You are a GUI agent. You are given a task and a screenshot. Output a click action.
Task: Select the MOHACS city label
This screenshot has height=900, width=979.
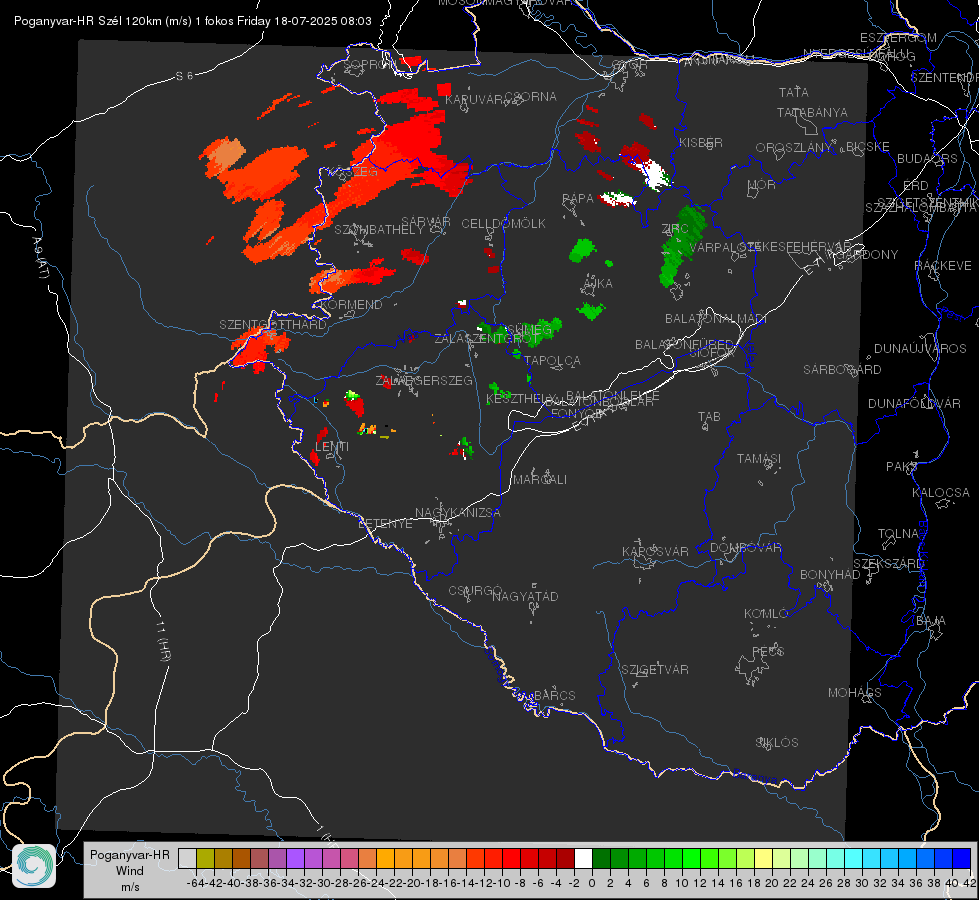(x=855, y=692)
